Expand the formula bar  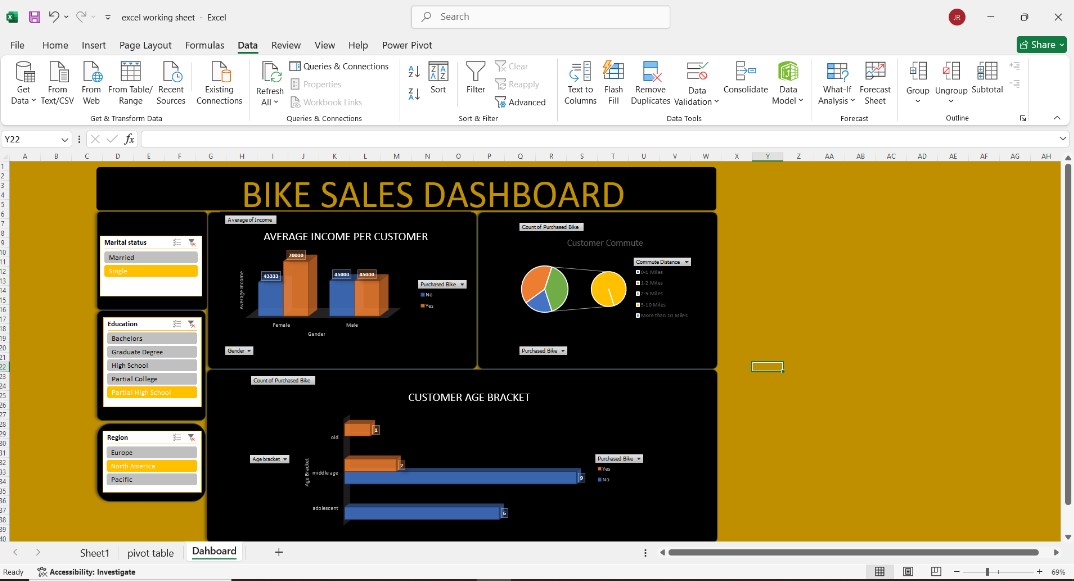pos(1062,139)
